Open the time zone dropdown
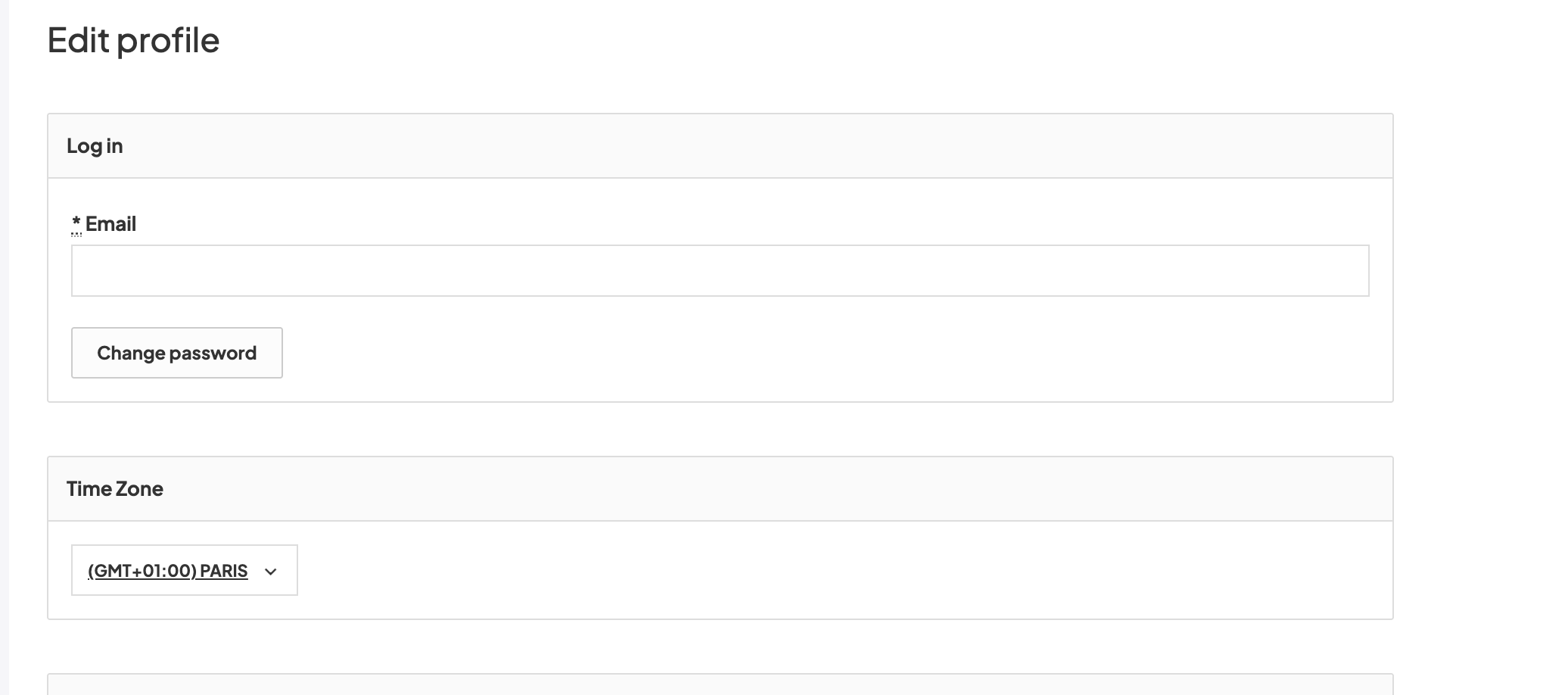This screenshot has width=1568, height=695. point(184,570)
